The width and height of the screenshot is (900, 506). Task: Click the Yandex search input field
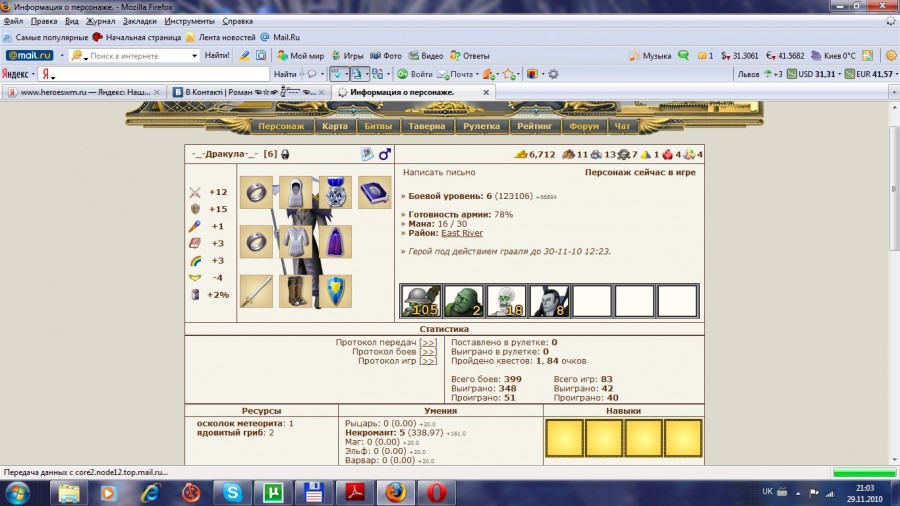click(x=153, y=74)
